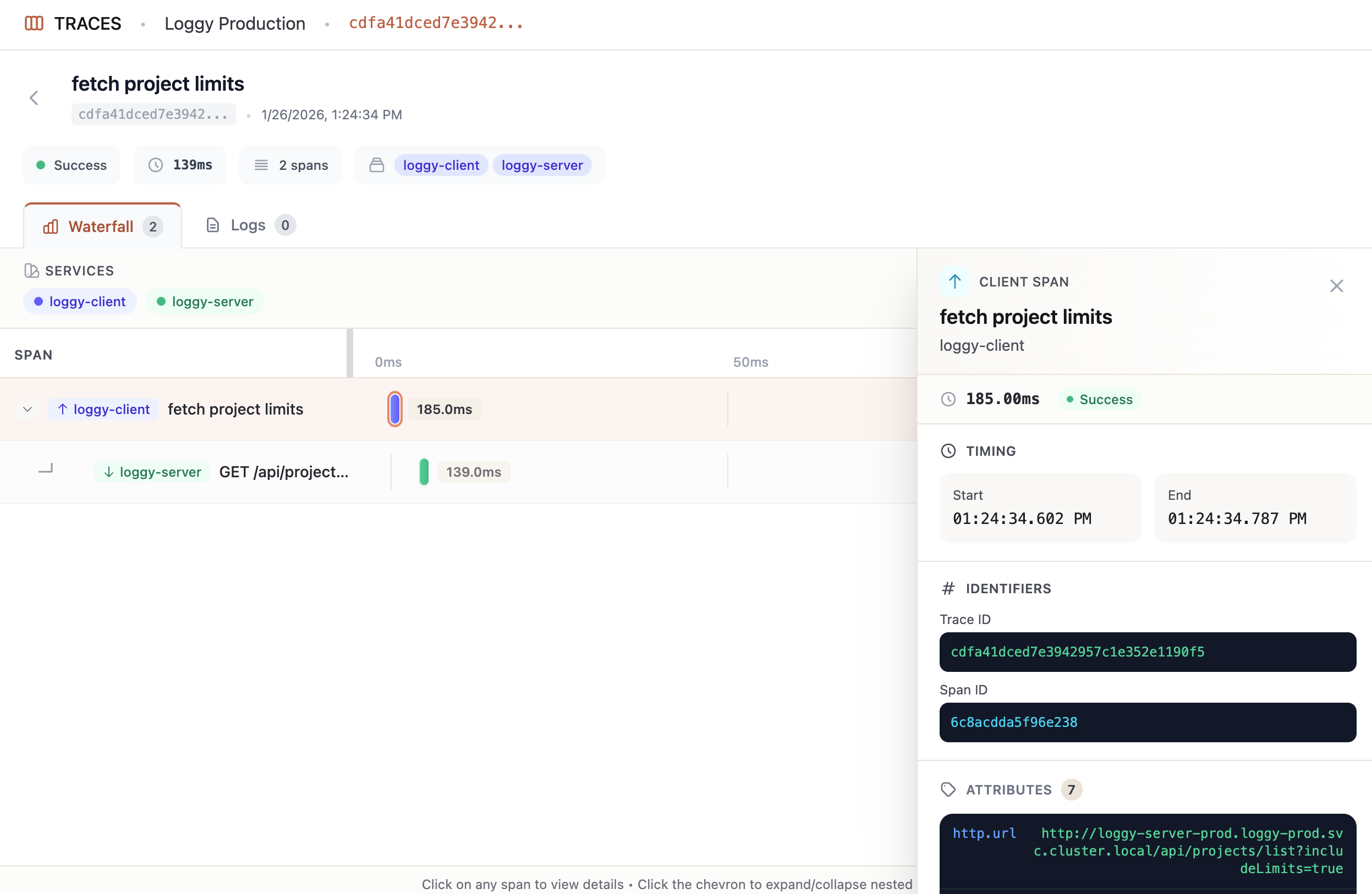Viewport: 1372px width, 894px height.
Task: Click the spans list icon
Action: (x=261, y=165)
